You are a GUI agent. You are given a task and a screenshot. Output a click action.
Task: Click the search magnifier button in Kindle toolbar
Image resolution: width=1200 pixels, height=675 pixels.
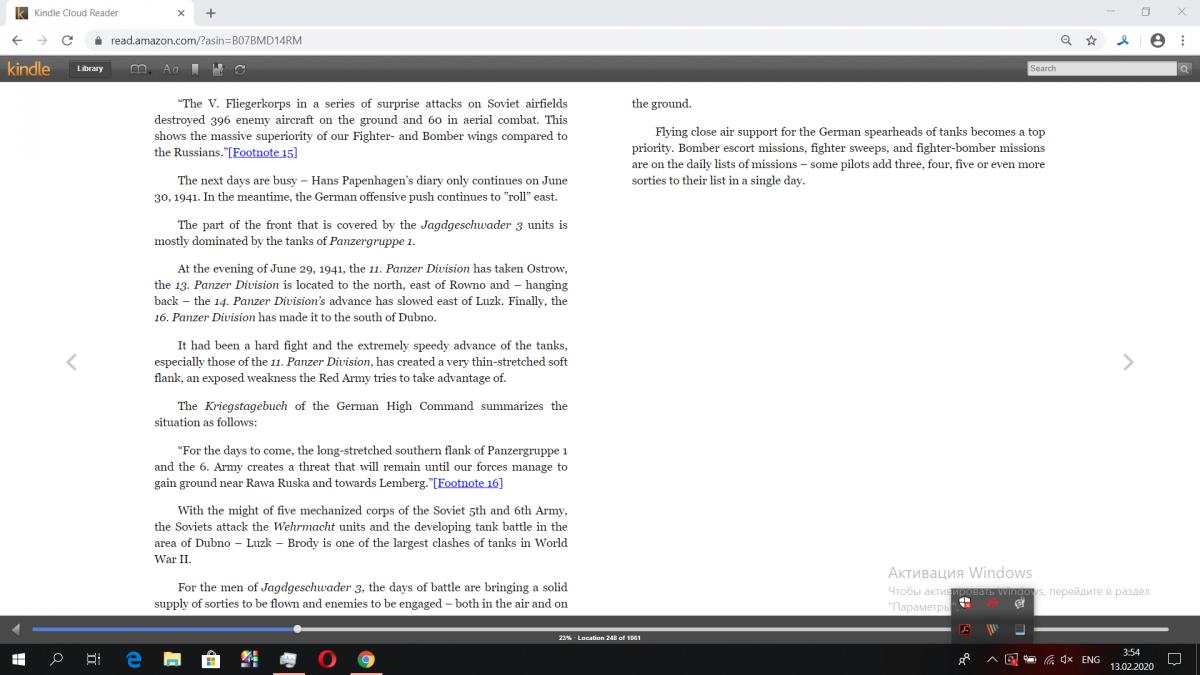1185,69
